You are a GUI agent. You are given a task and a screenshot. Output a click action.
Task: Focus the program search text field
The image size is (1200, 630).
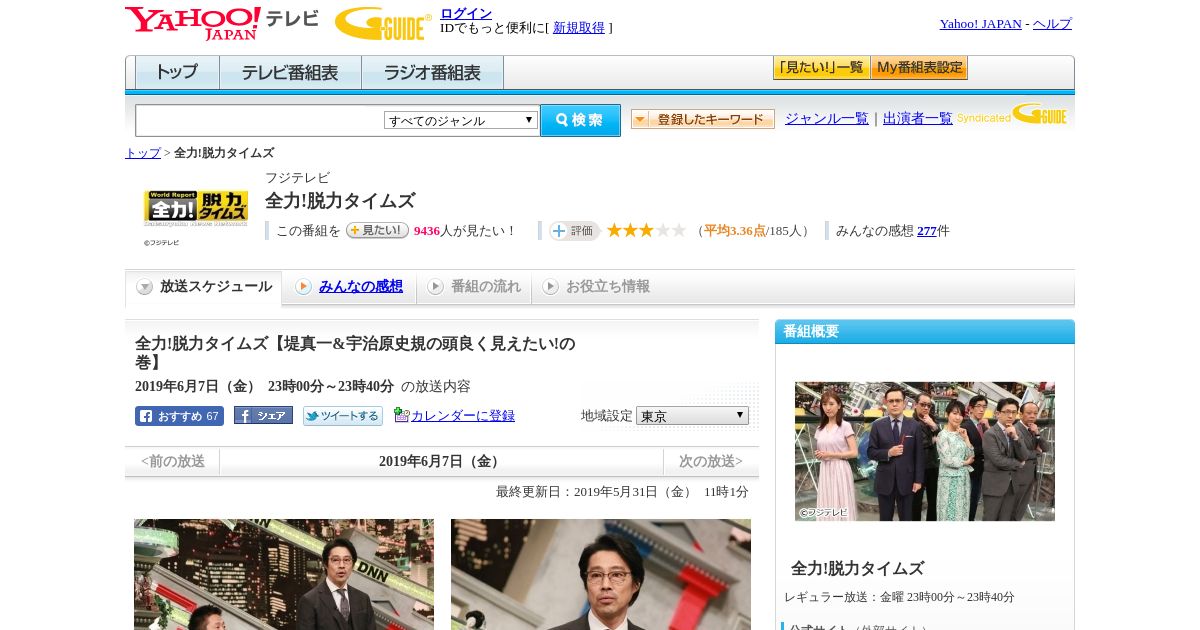point(259,120)
